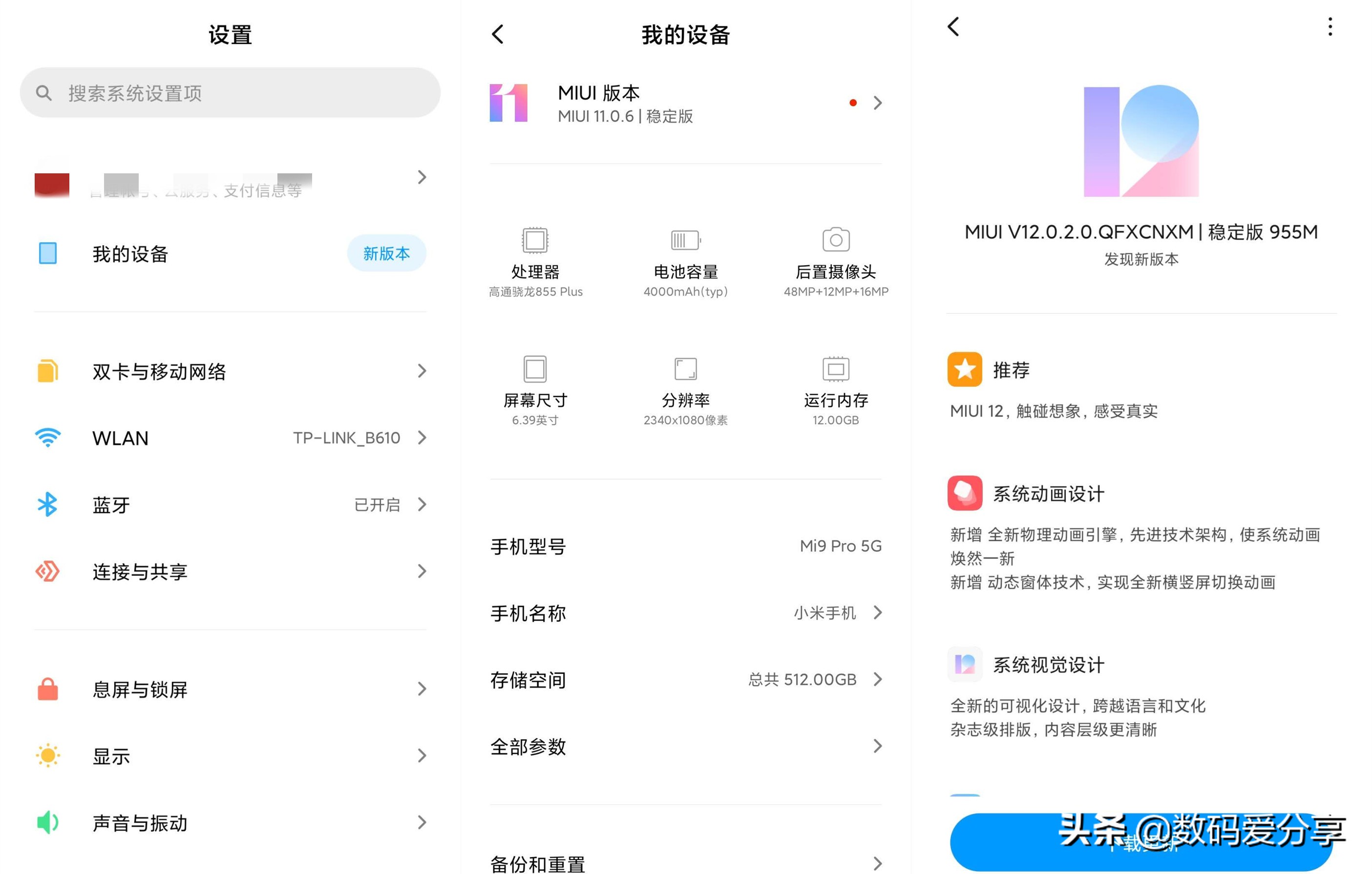Click the magnifier icon in search bar
This screenshot has height=874, width=1372.
[44, 93]
